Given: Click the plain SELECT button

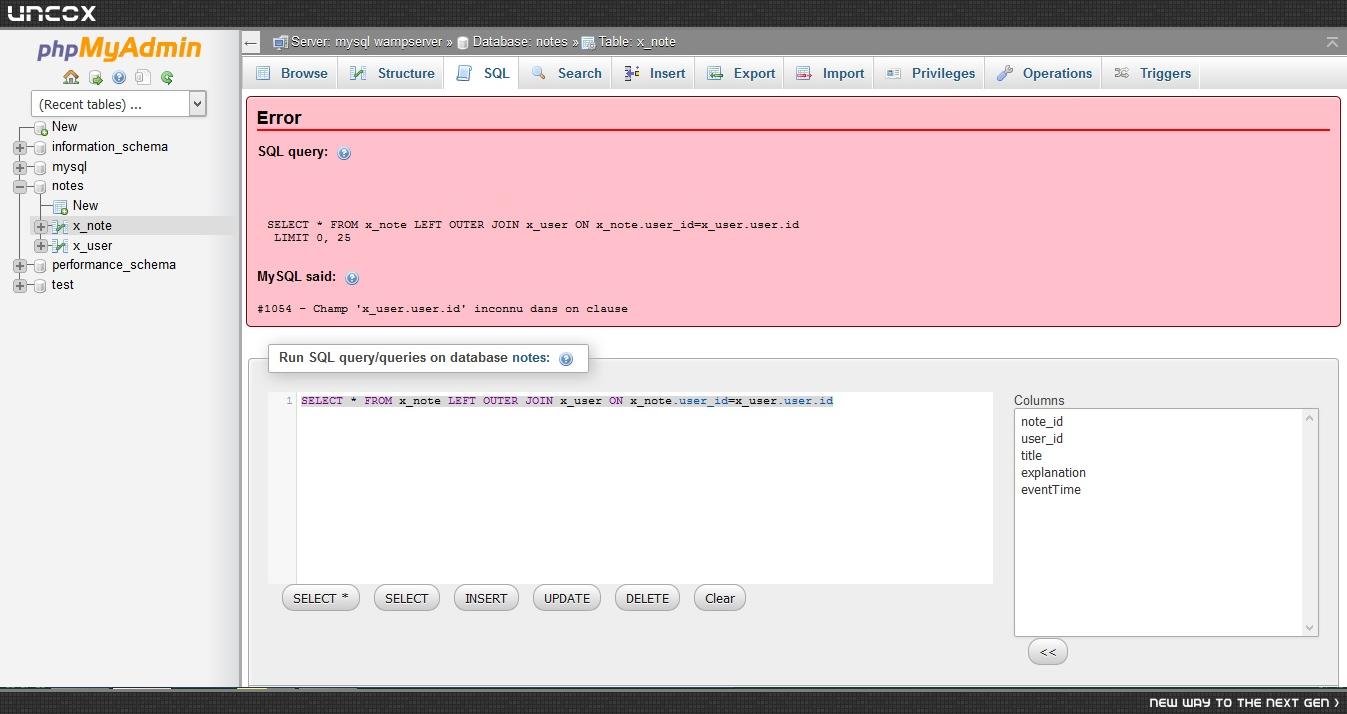Looking at the screenshot, I should pyautogui.click(x=407, y=598).
